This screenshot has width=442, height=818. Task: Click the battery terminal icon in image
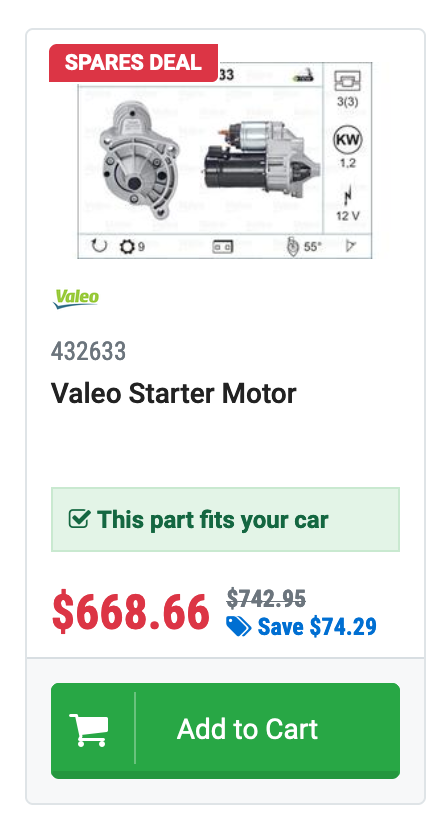pos(223,246)
